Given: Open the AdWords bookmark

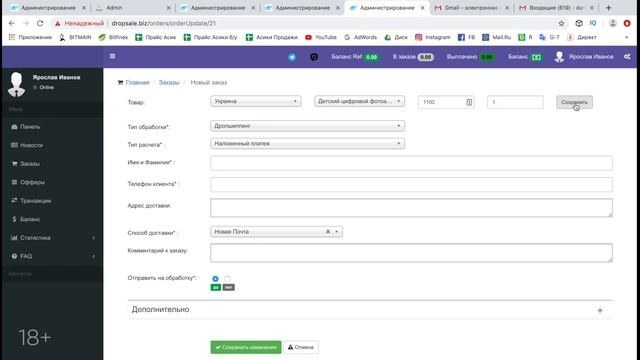Looking at the screenshot, I should click(360, 37).
